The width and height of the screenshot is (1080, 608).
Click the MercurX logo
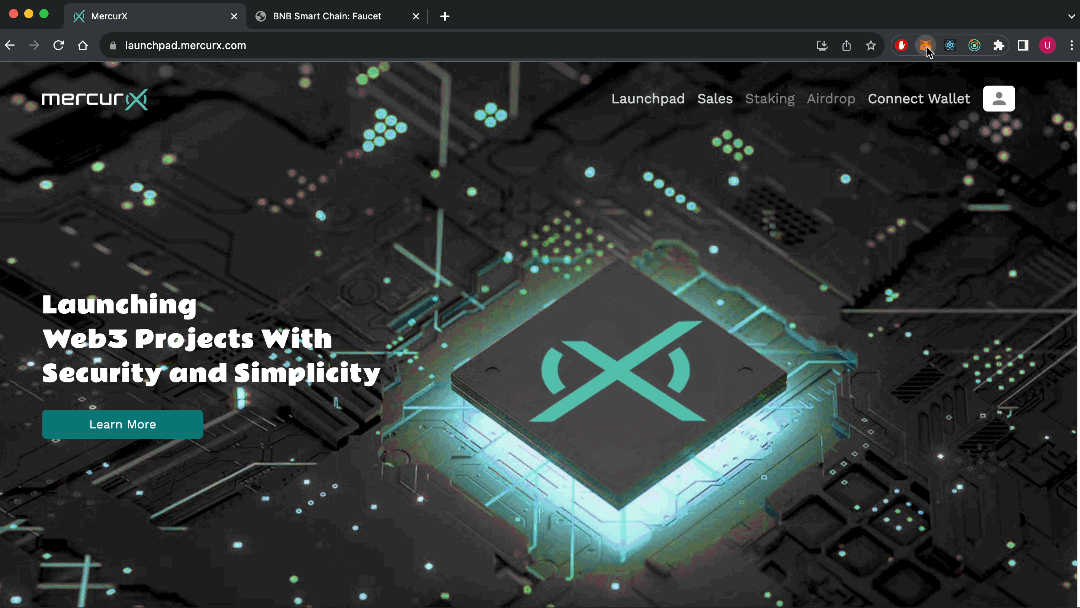[x=94, y=99]
